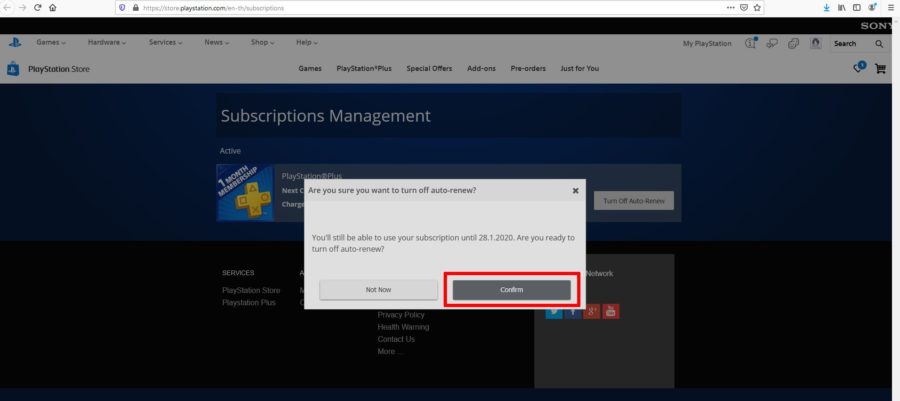Select the Just for You tab

point(580,68)
